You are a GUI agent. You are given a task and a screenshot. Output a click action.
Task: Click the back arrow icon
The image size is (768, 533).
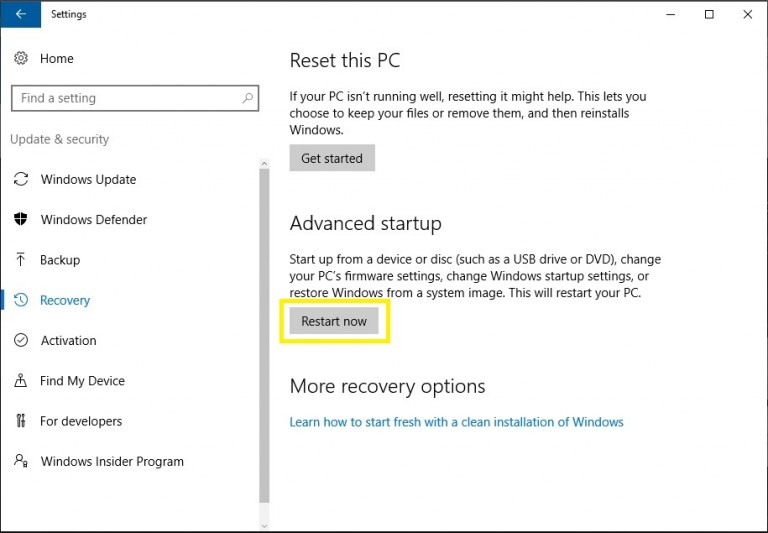[21, 14]
